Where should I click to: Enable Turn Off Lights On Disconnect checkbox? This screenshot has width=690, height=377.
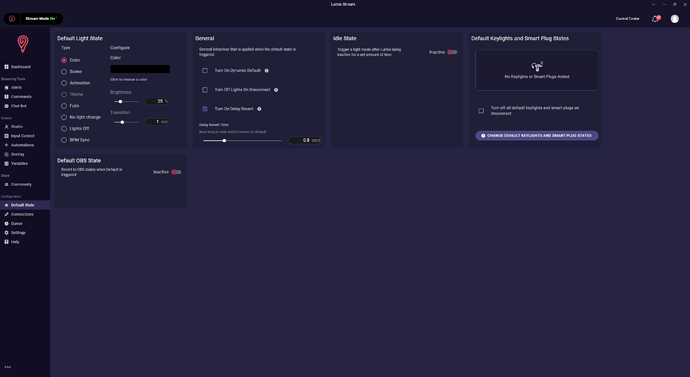(205, 90)
